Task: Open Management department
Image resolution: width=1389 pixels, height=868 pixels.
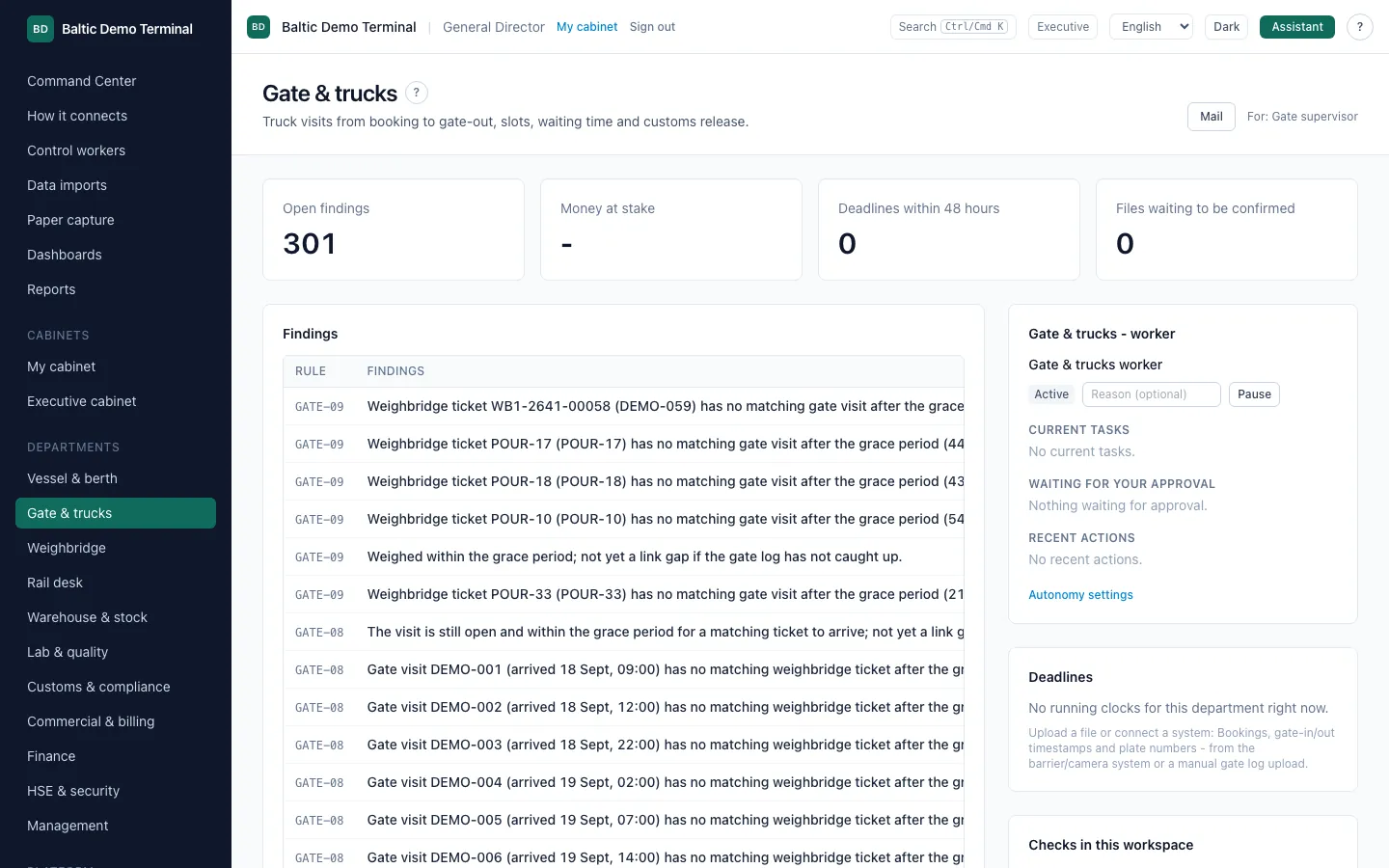Action: [116, 826]
